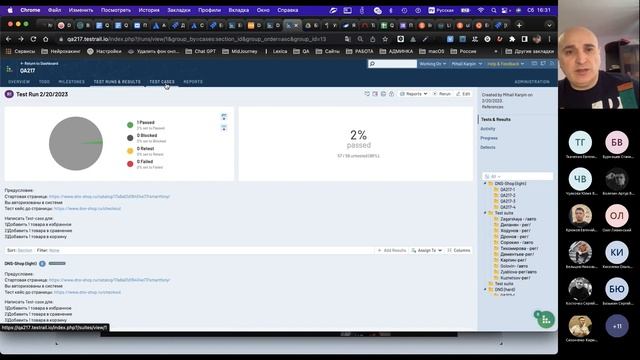Switch to the Reports tab
Image resolution: width=640 pixels, height=360 pixels.
(x=193, y=82)
